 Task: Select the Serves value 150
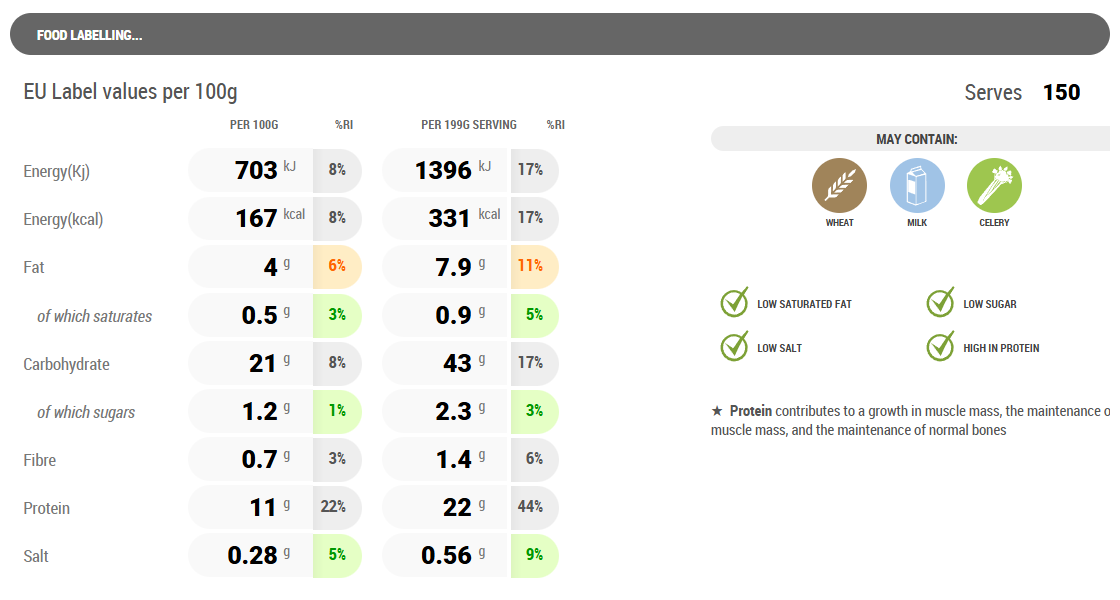(1061, 93)
